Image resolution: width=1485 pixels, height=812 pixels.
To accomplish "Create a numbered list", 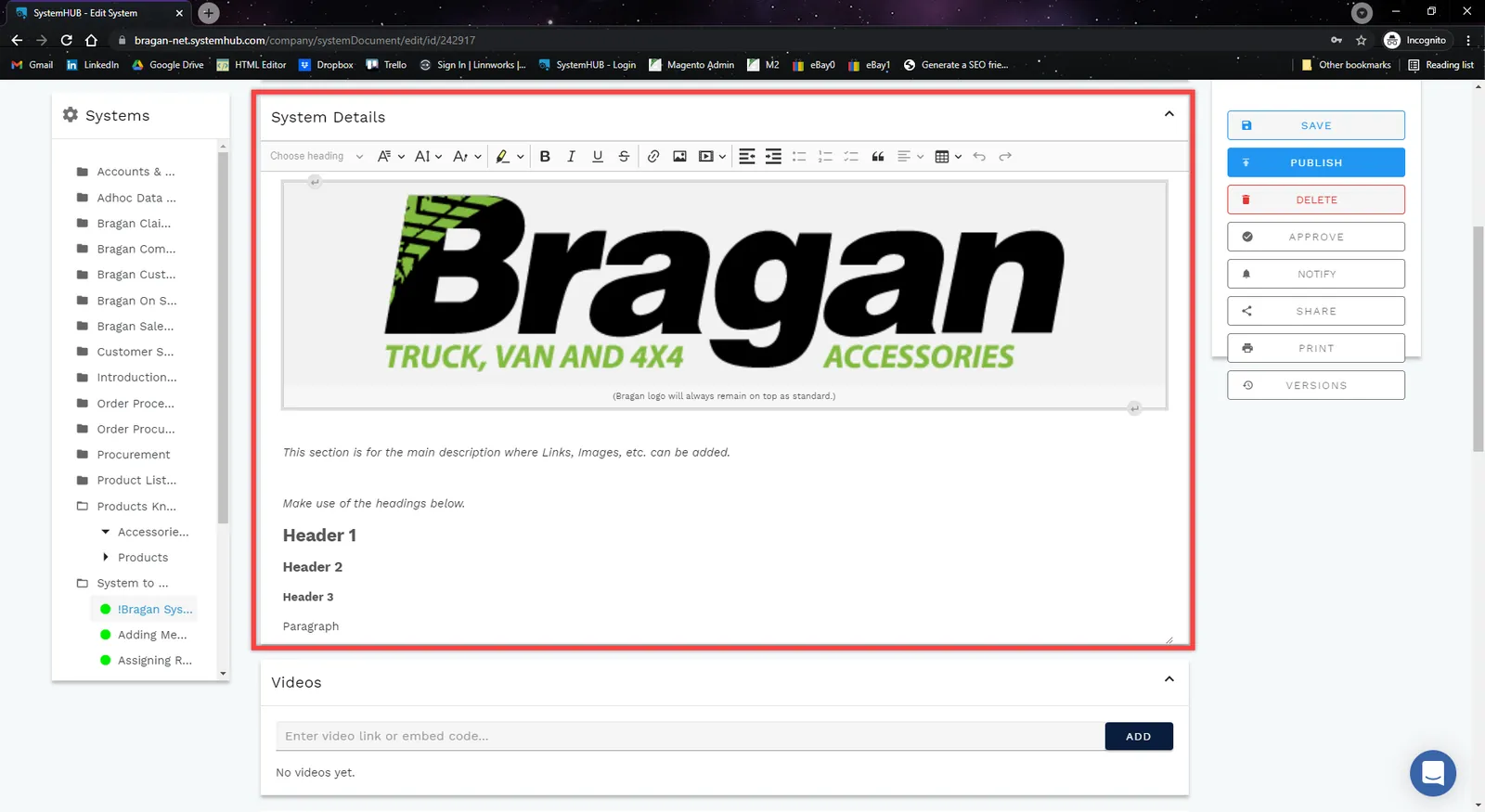I will 825,156.
